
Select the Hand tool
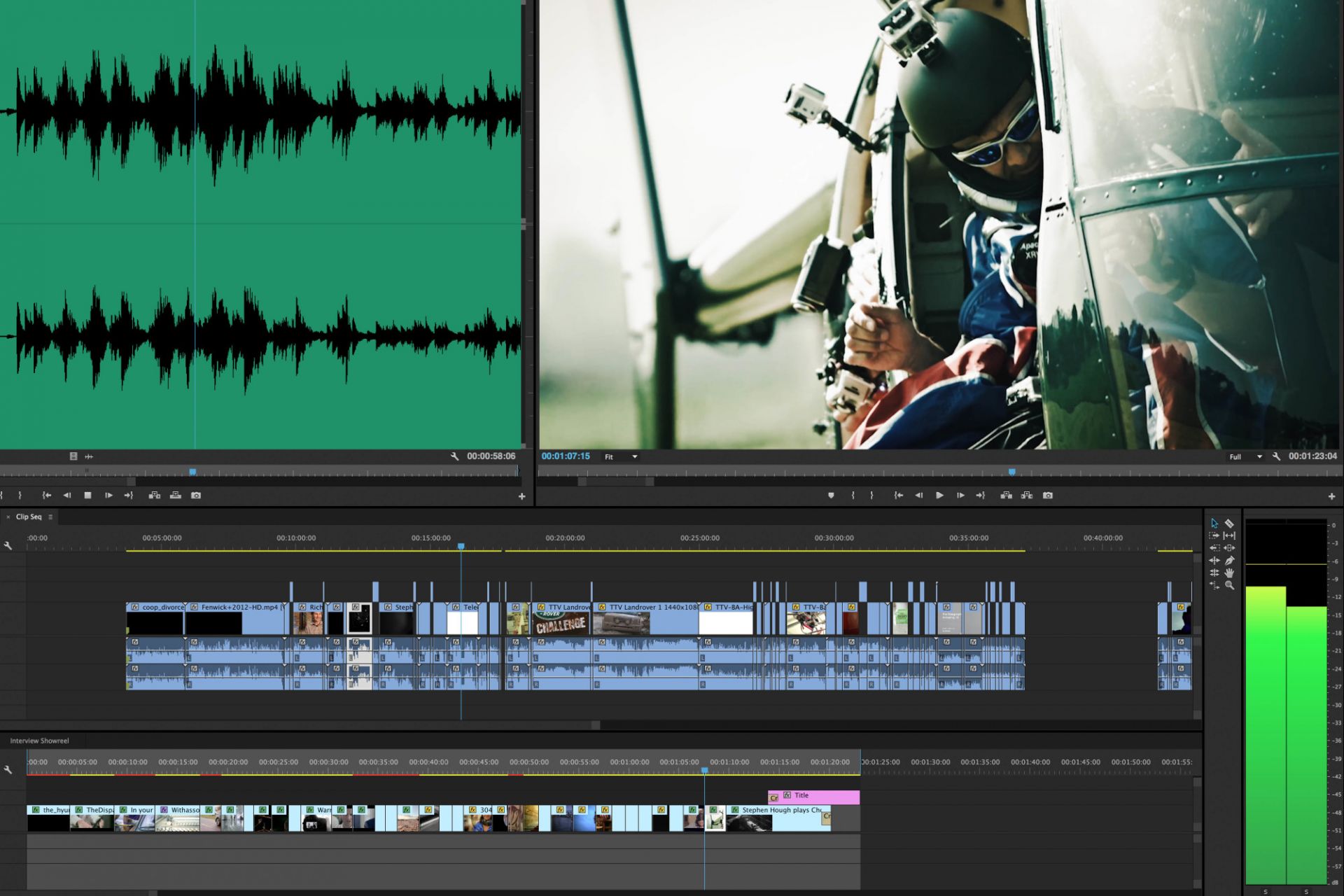[1229, 573]
